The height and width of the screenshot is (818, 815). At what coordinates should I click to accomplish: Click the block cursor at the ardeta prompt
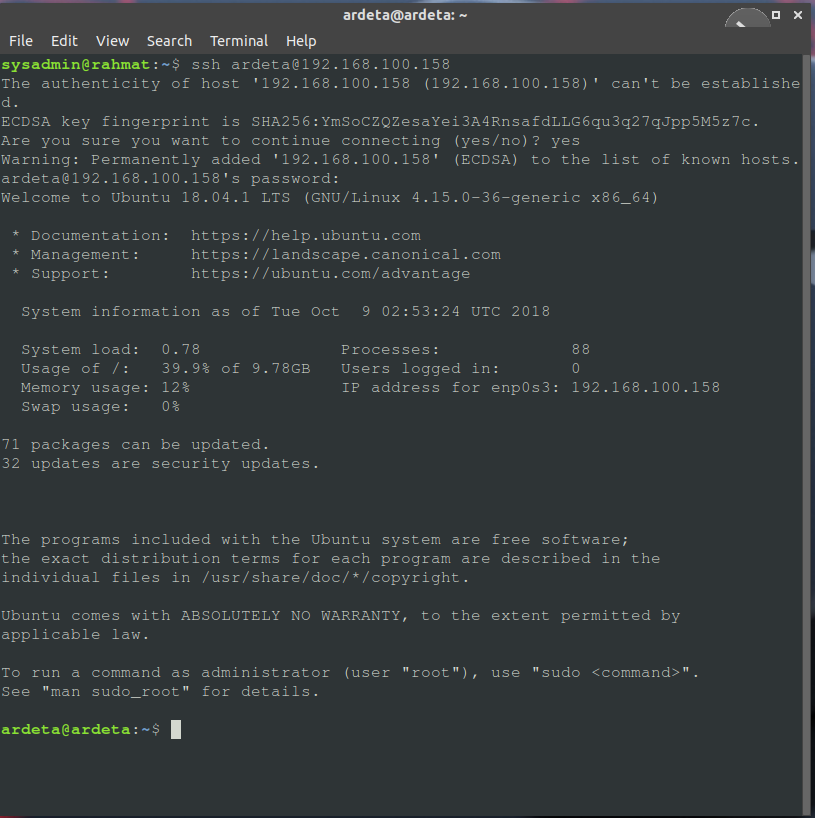click(x=176, y=730)
